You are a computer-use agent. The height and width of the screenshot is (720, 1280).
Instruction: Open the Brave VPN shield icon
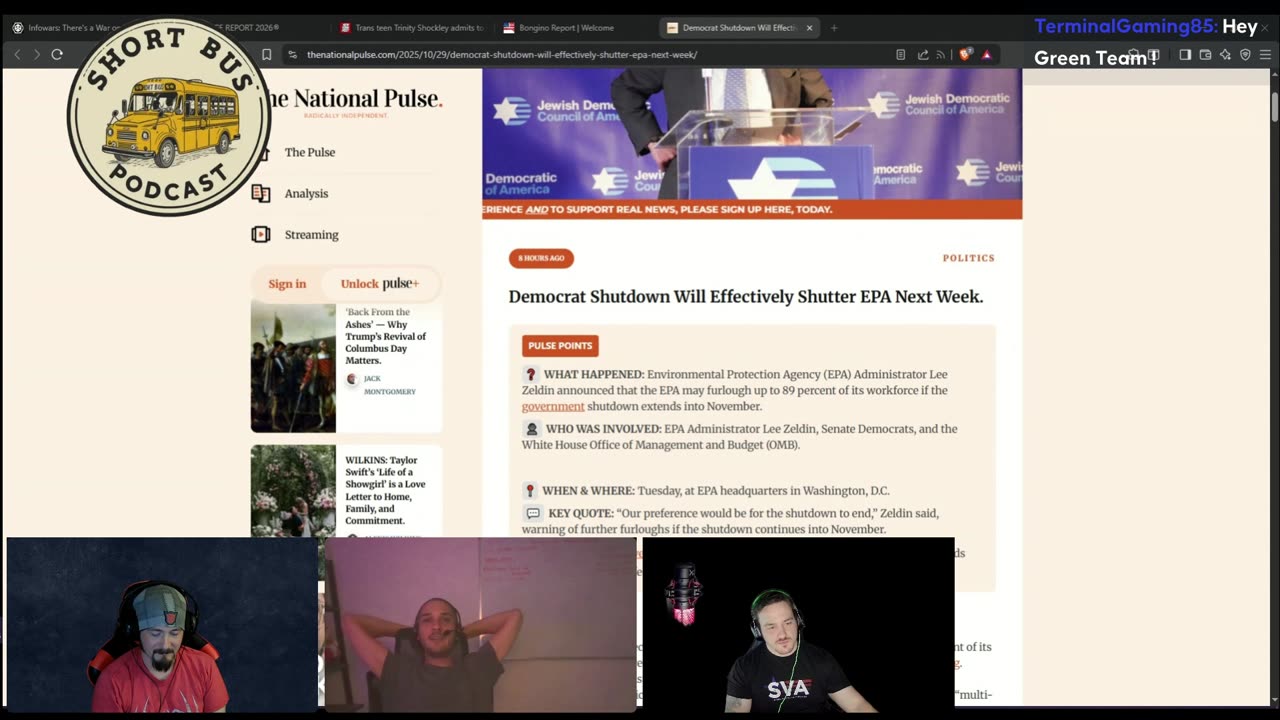click(1245, 54)
